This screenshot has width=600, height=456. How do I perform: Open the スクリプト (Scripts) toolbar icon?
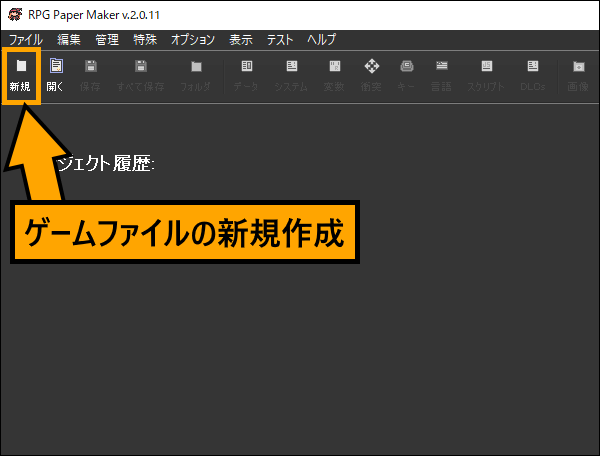(x=486, y=75)
